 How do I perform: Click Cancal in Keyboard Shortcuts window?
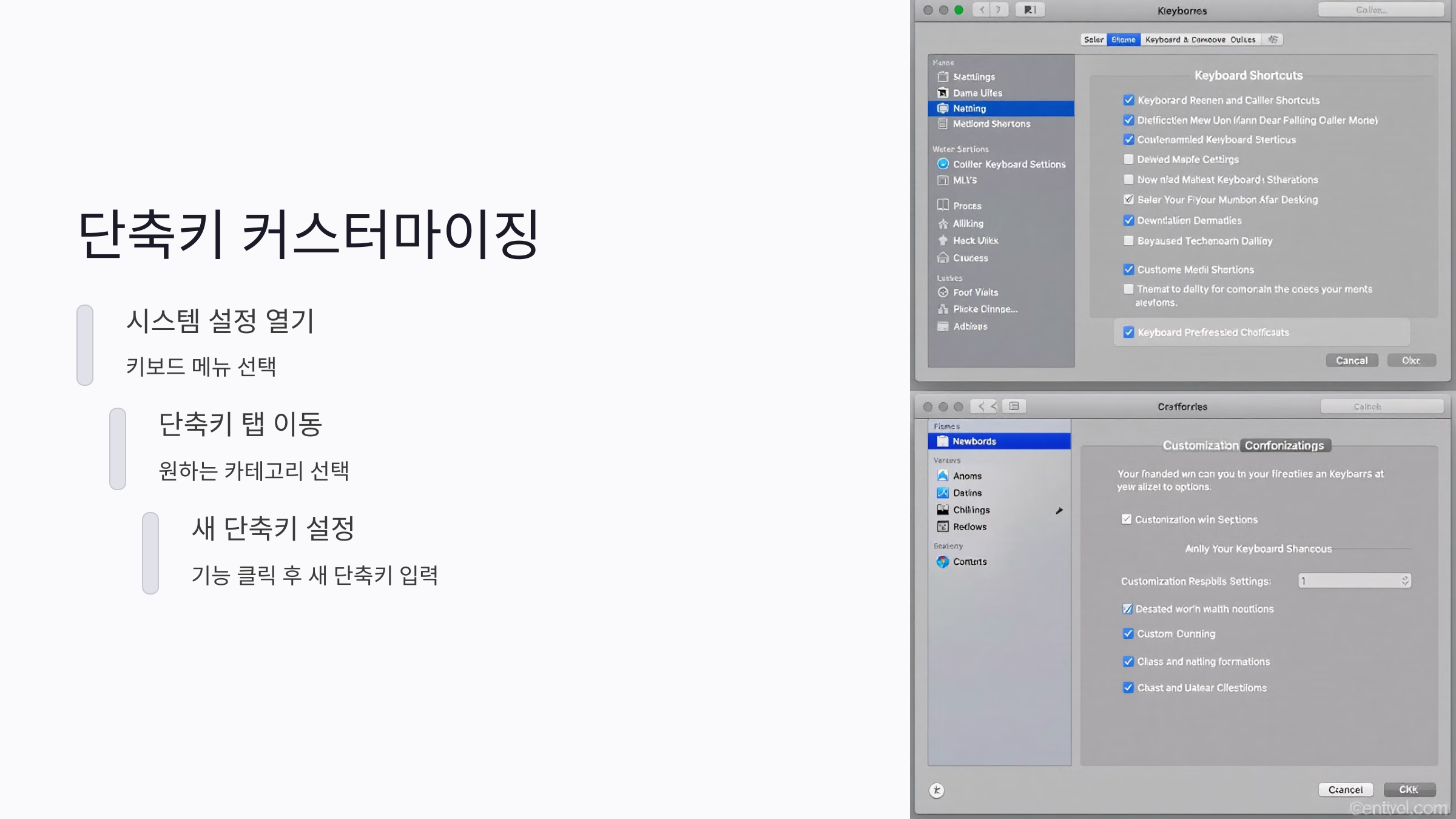[1352, 360]
